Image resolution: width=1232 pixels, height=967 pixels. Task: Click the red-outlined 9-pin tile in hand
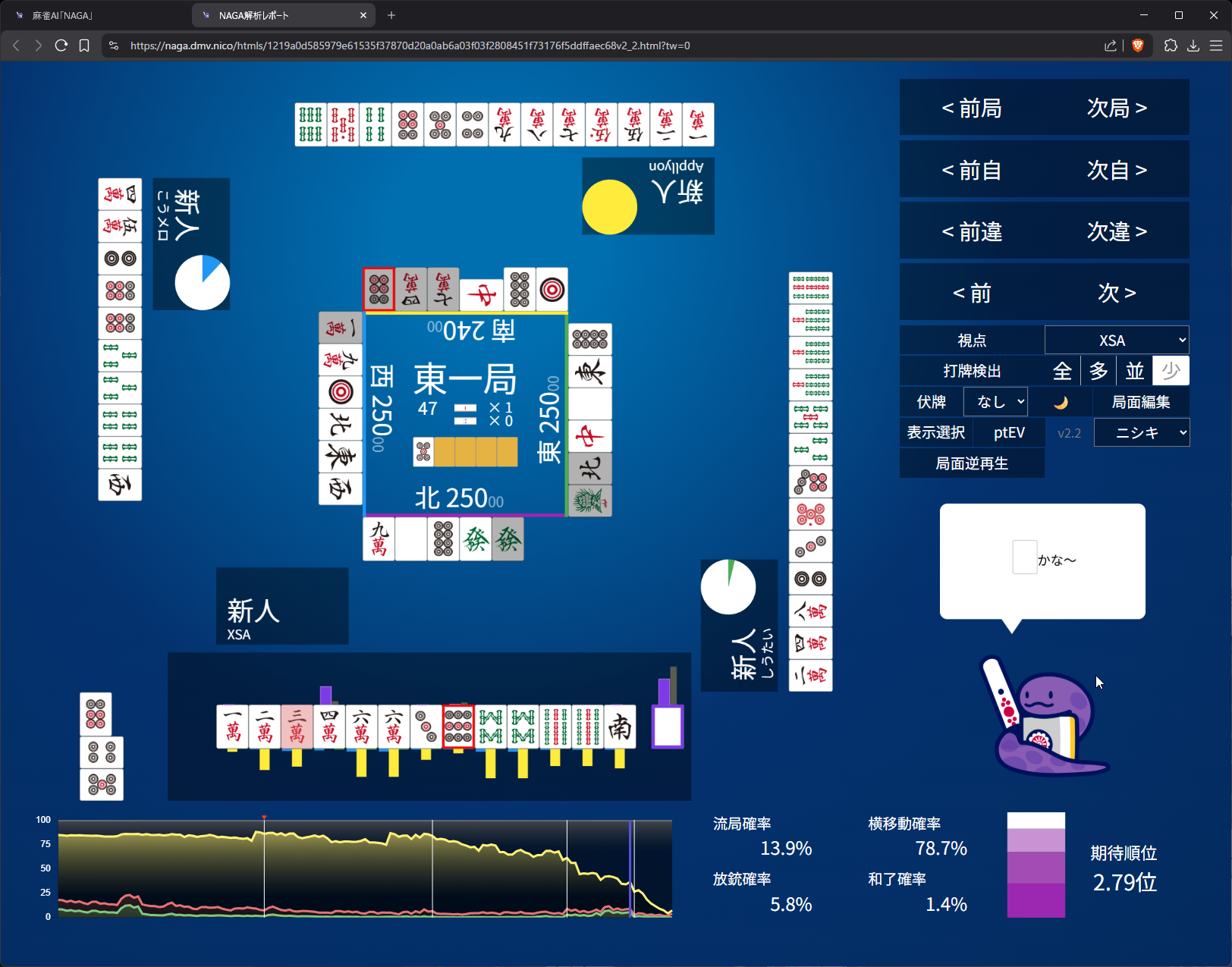coord(458,727)
